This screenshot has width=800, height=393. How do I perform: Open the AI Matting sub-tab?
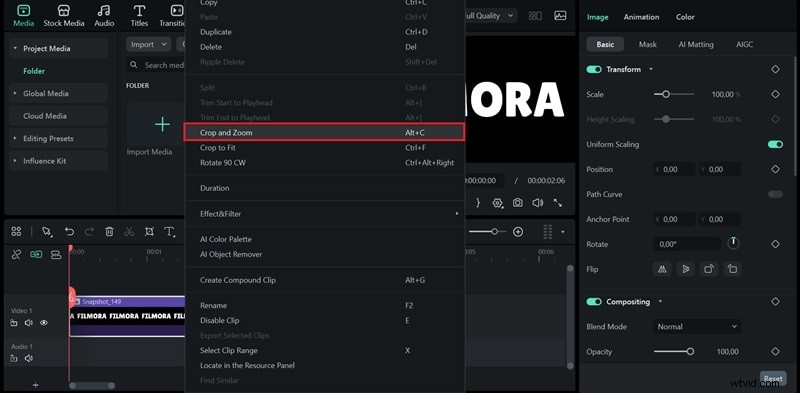coord(696,44)
